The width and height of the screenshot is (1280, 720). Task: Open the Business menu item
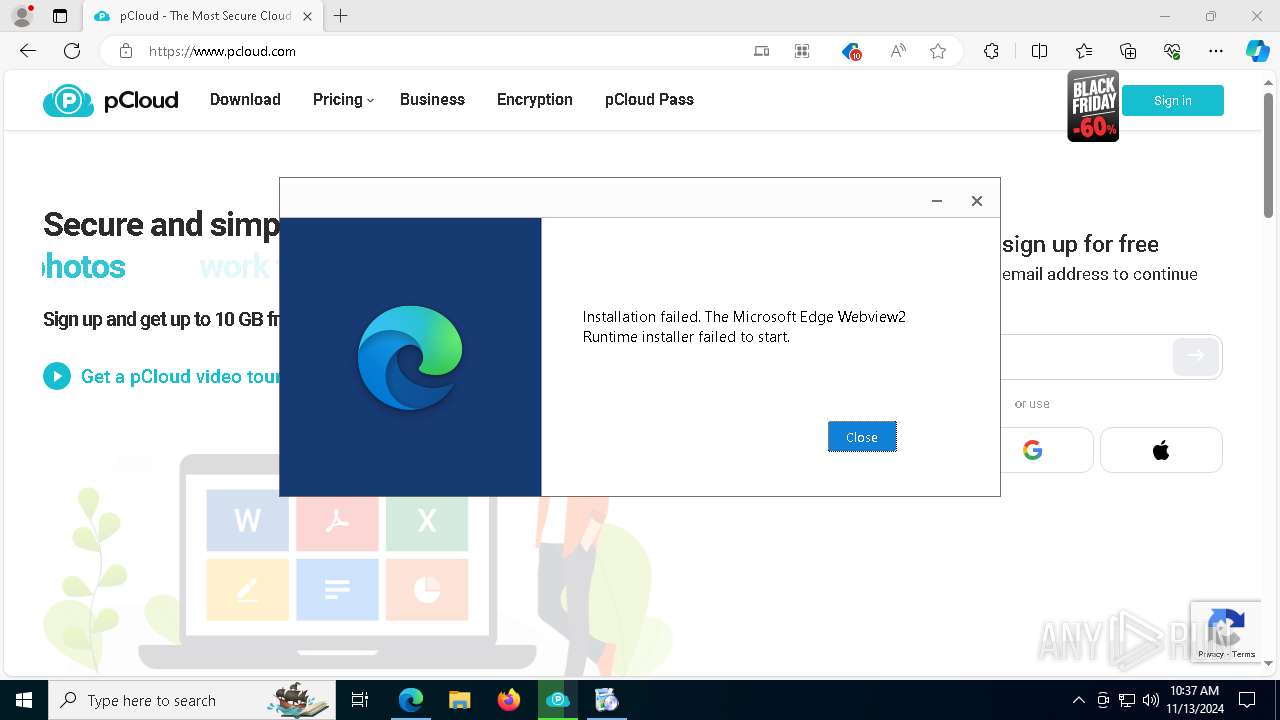pyautogui.click(x=432, y=99)
